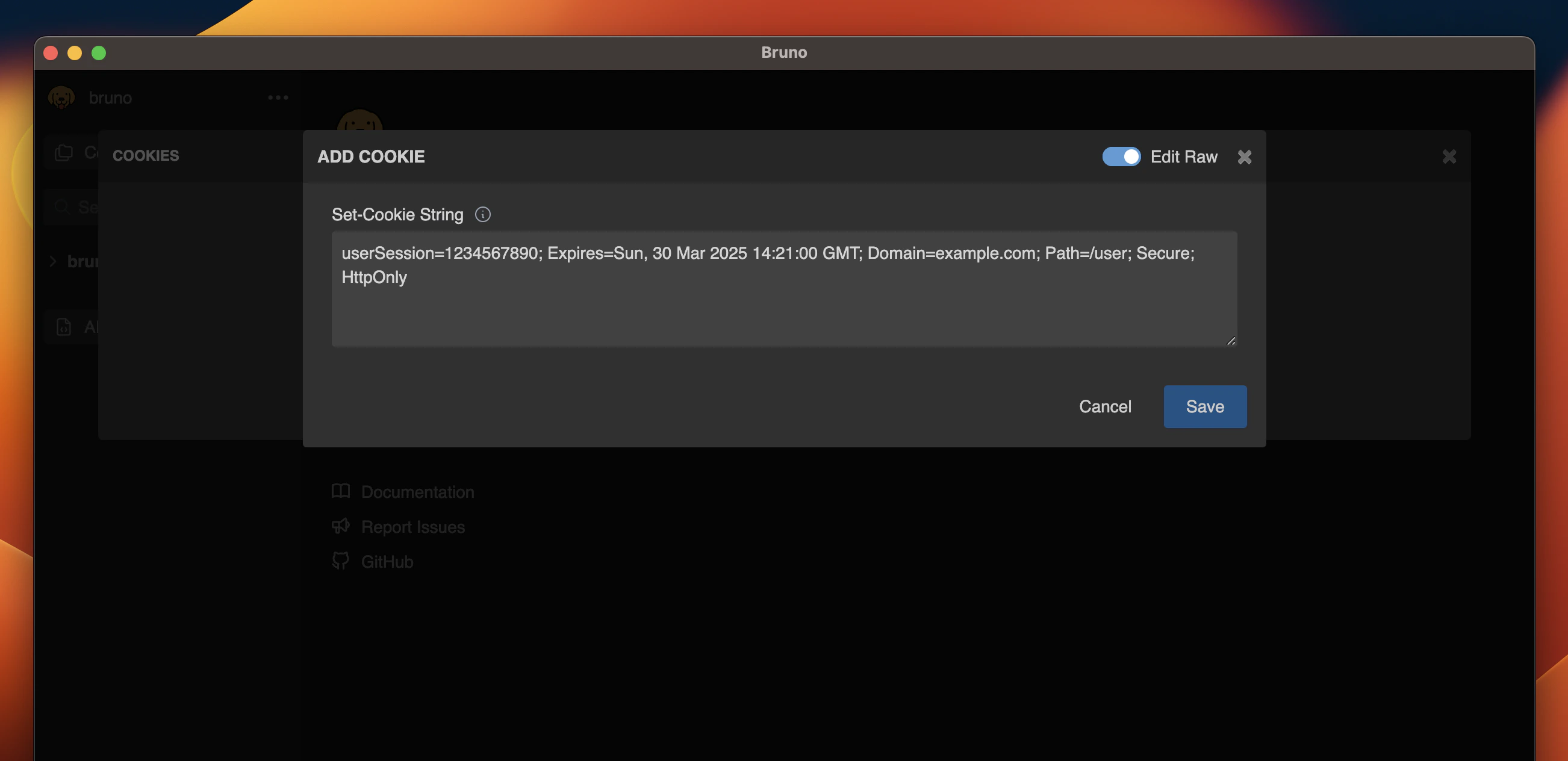Click the Report Issues megaphone icon
The image size is (1568, 761).
[x=340, y=526]
